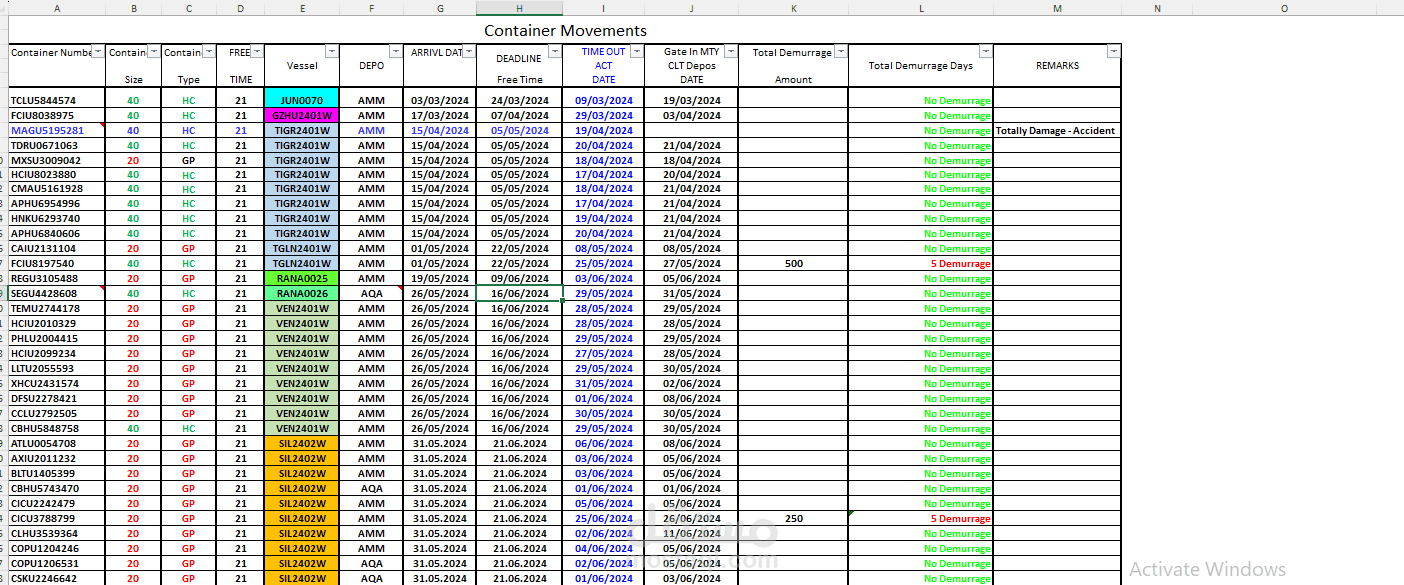This screenshot has height=585, width=1404.
Task: Select container number cell CAIU2131104
Action: pyautogui.click(x=56, y=249)
